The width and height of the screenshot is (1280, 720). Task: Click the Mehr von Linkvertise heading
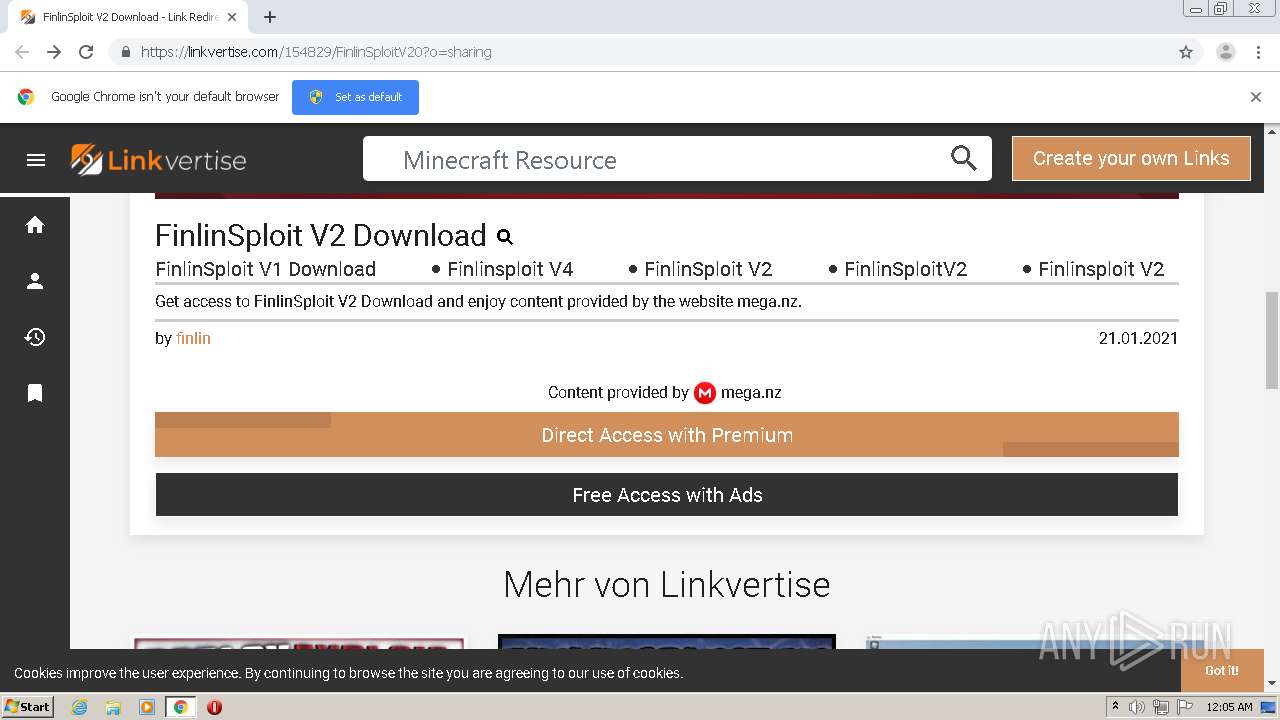click(x=667, y=584)
